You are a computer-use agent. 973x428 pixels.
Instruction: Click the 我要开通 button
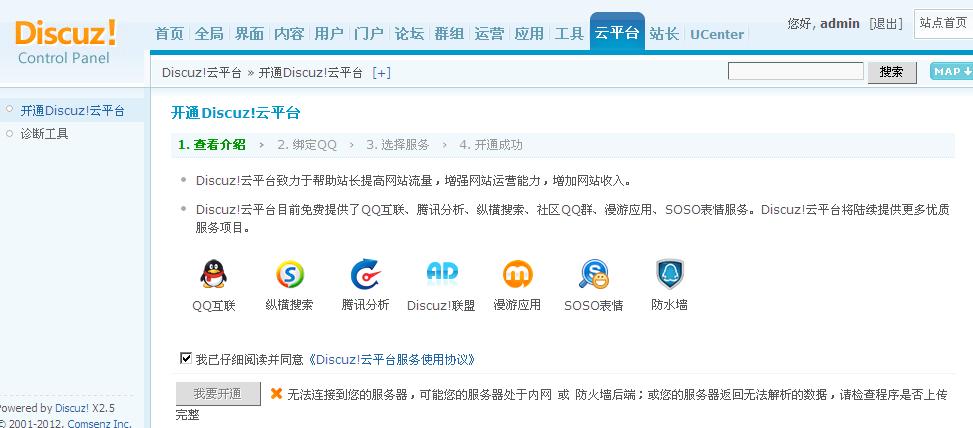pyautogui.click(x=218, y=393)
